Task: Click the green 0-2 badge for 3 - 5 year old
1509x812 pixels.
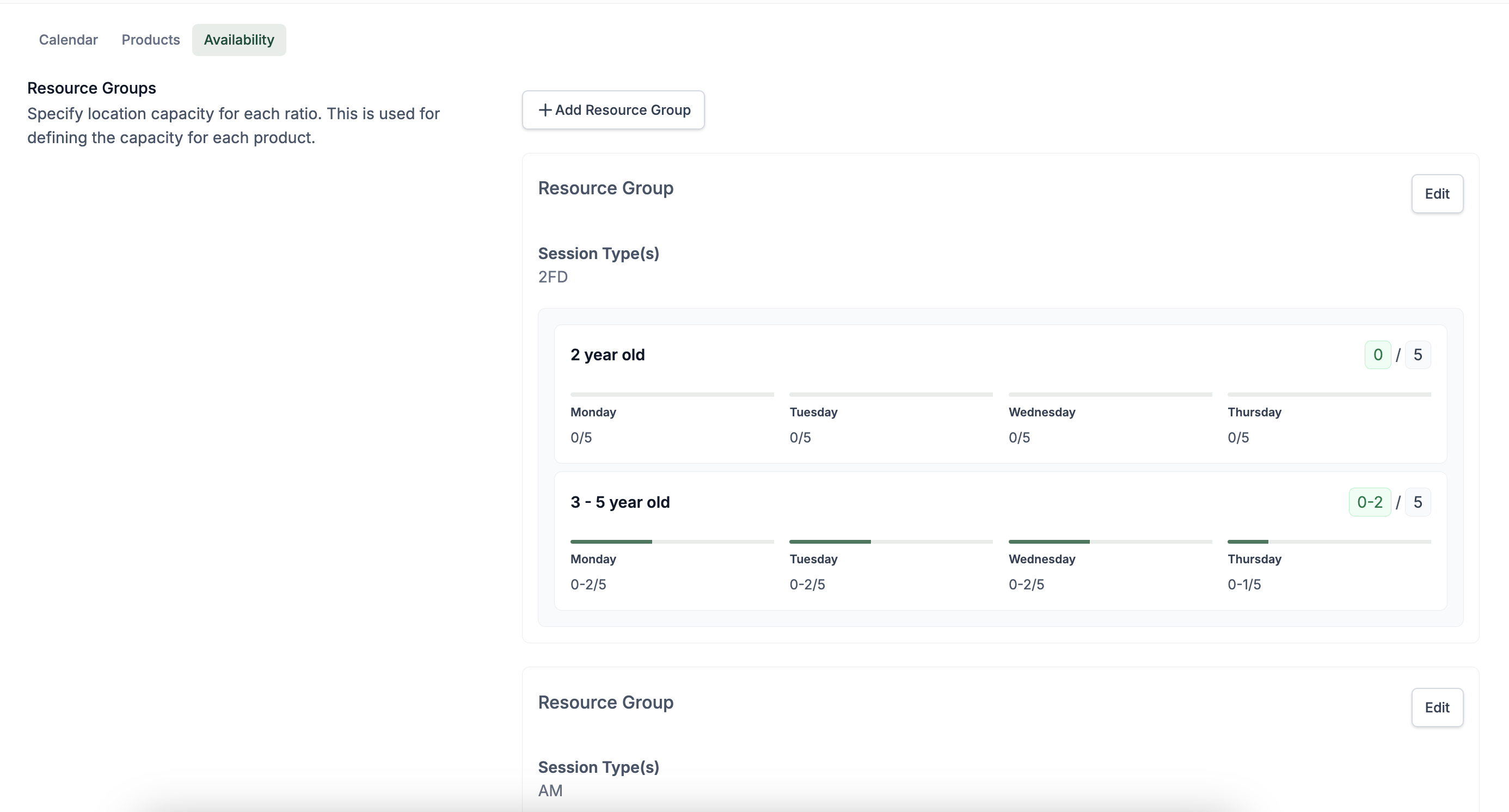Action: coord(1370,502)
